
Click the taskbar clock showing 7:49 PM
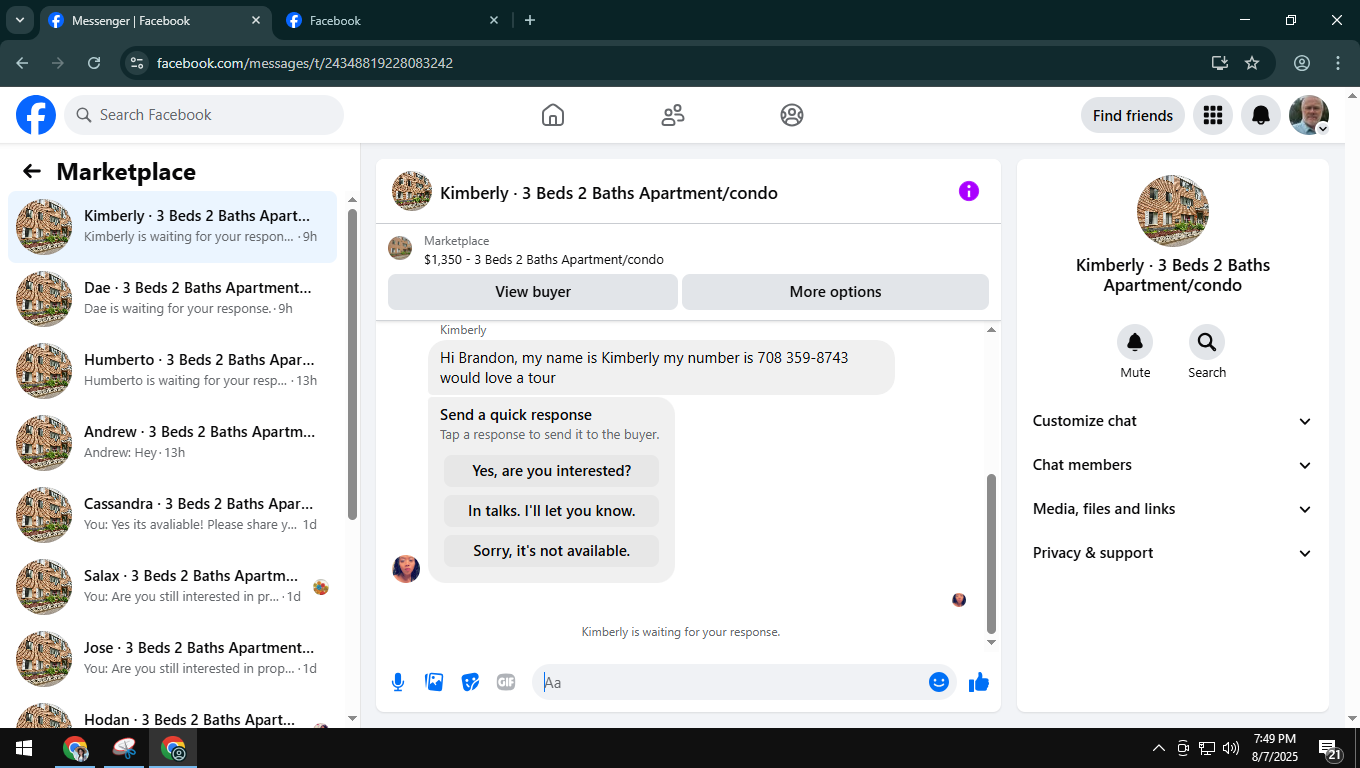pyautogui.click(x=1274, y=748)
